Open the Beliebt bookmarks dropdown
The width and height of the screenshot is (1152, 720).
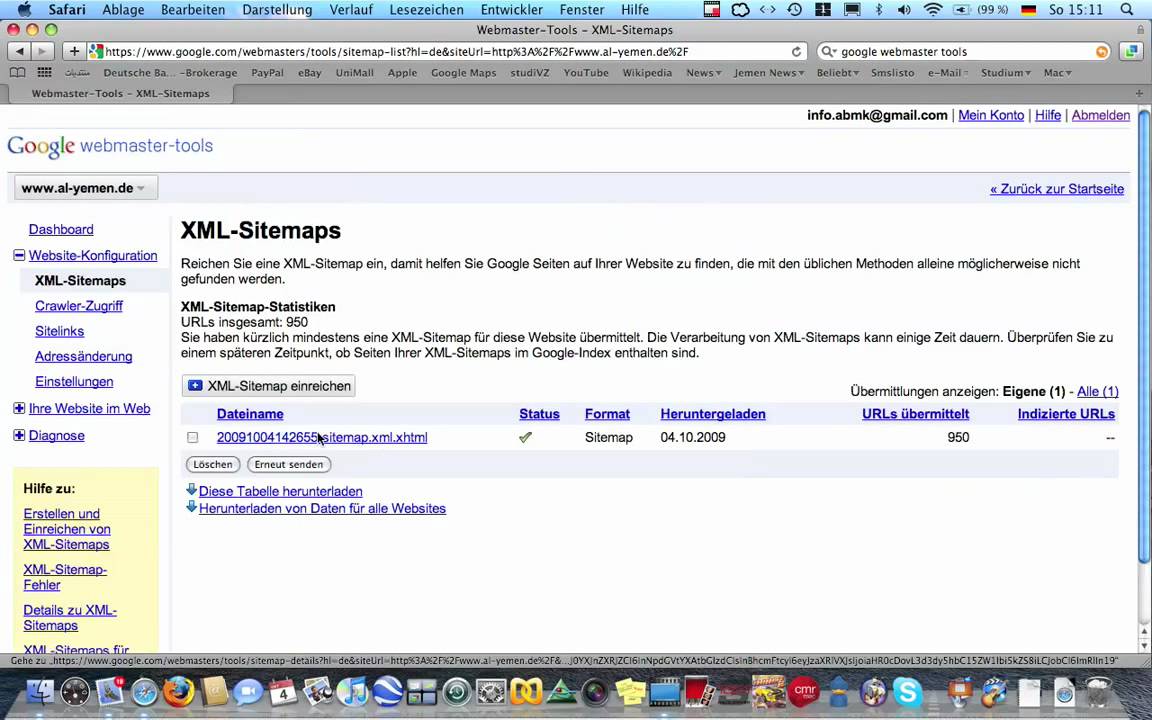[838, 73]
